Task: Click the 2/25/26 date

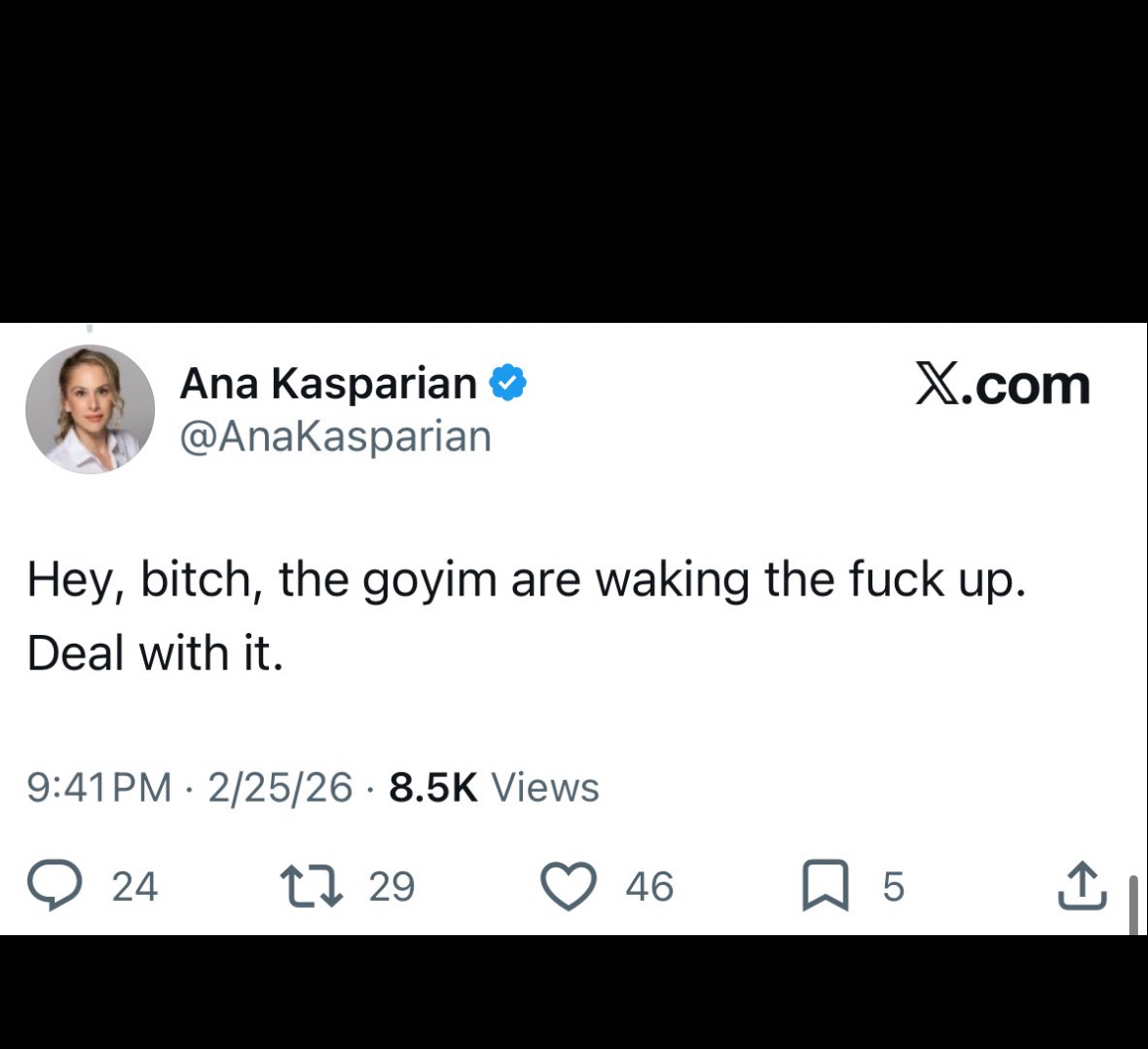Action: pos(280,787)
